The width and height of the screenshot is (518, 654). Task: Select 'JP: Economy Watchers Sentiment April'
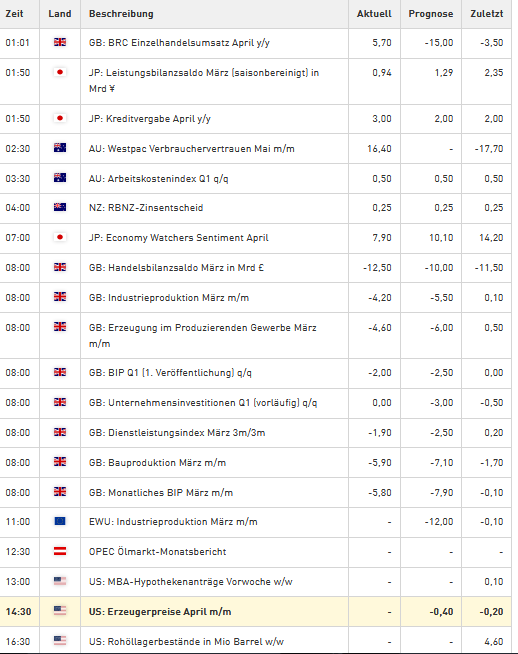(x=179, y=238)
